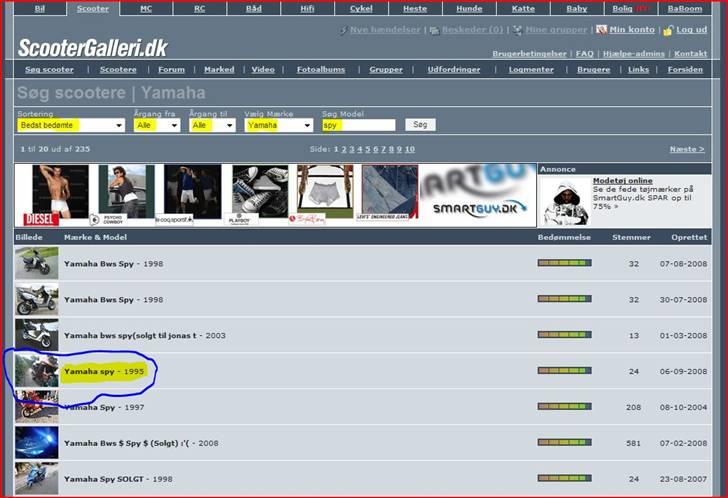Switch to the MC tab
The image size is (728, 498).
pos(146,8)
